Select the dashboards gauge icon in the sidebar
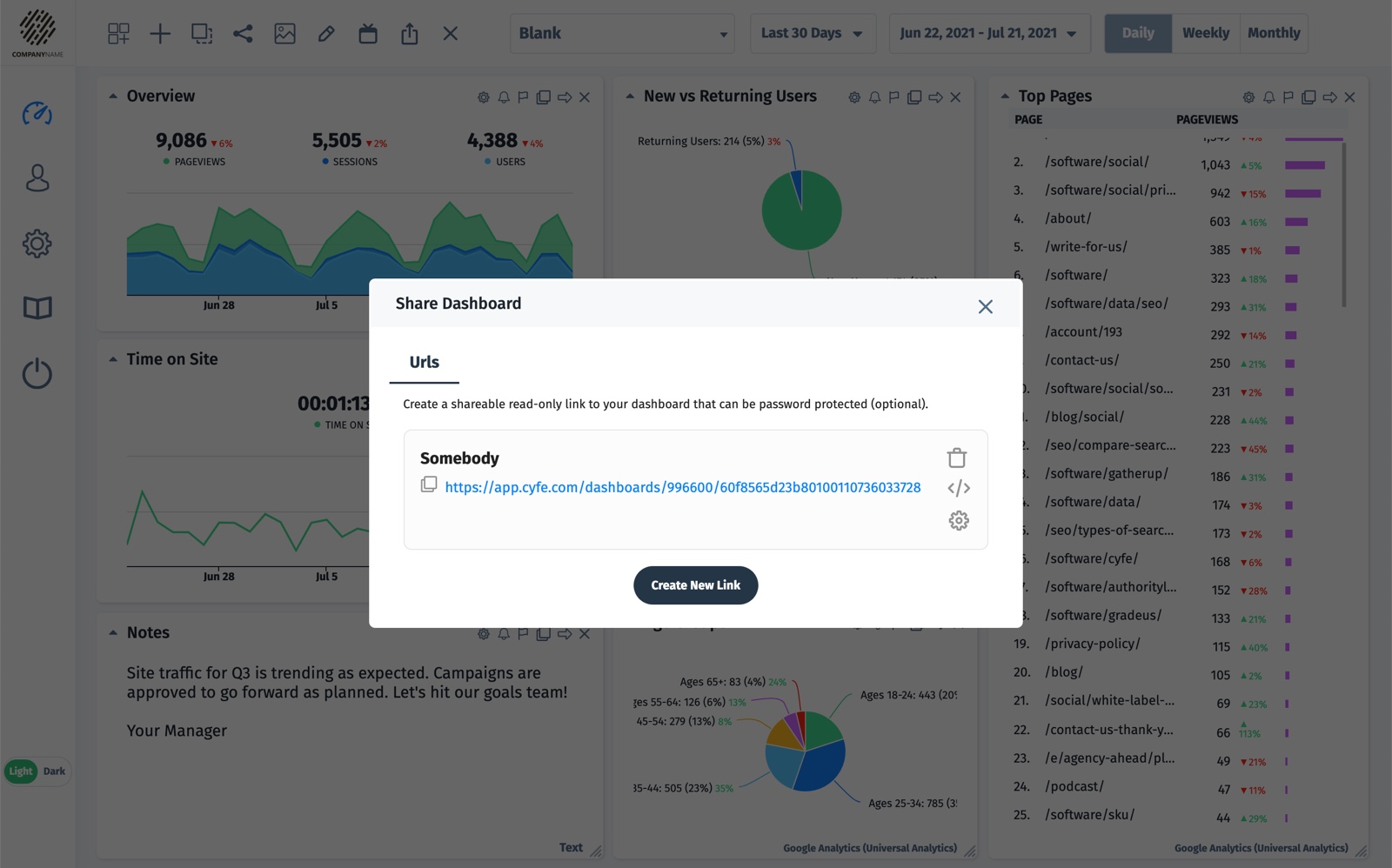 click(x=37, y=113)
